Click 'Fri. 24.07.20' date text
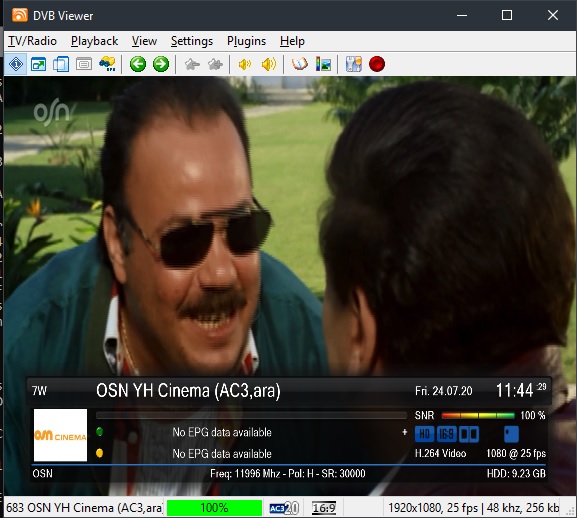This screenshot has width=577, height=518. [443, 391]
